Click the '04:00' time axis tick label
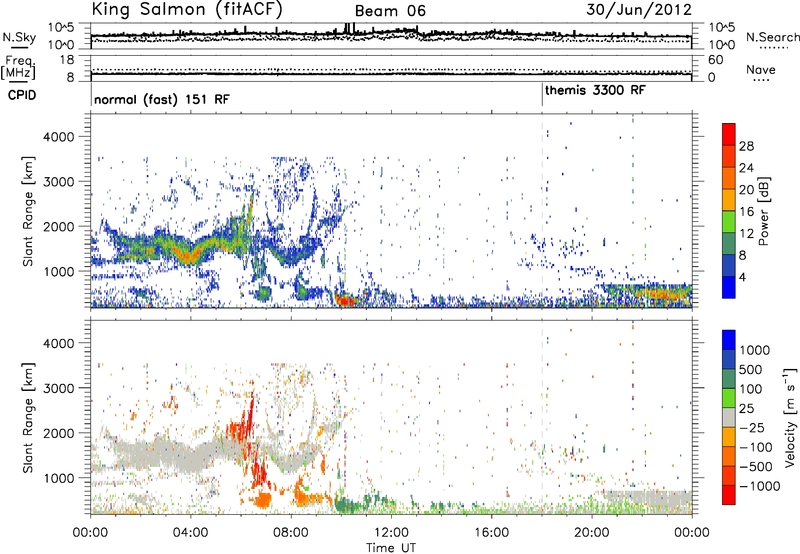Image resolution: width=800 pixels, height=554 pixels. [x=190, y=533]
